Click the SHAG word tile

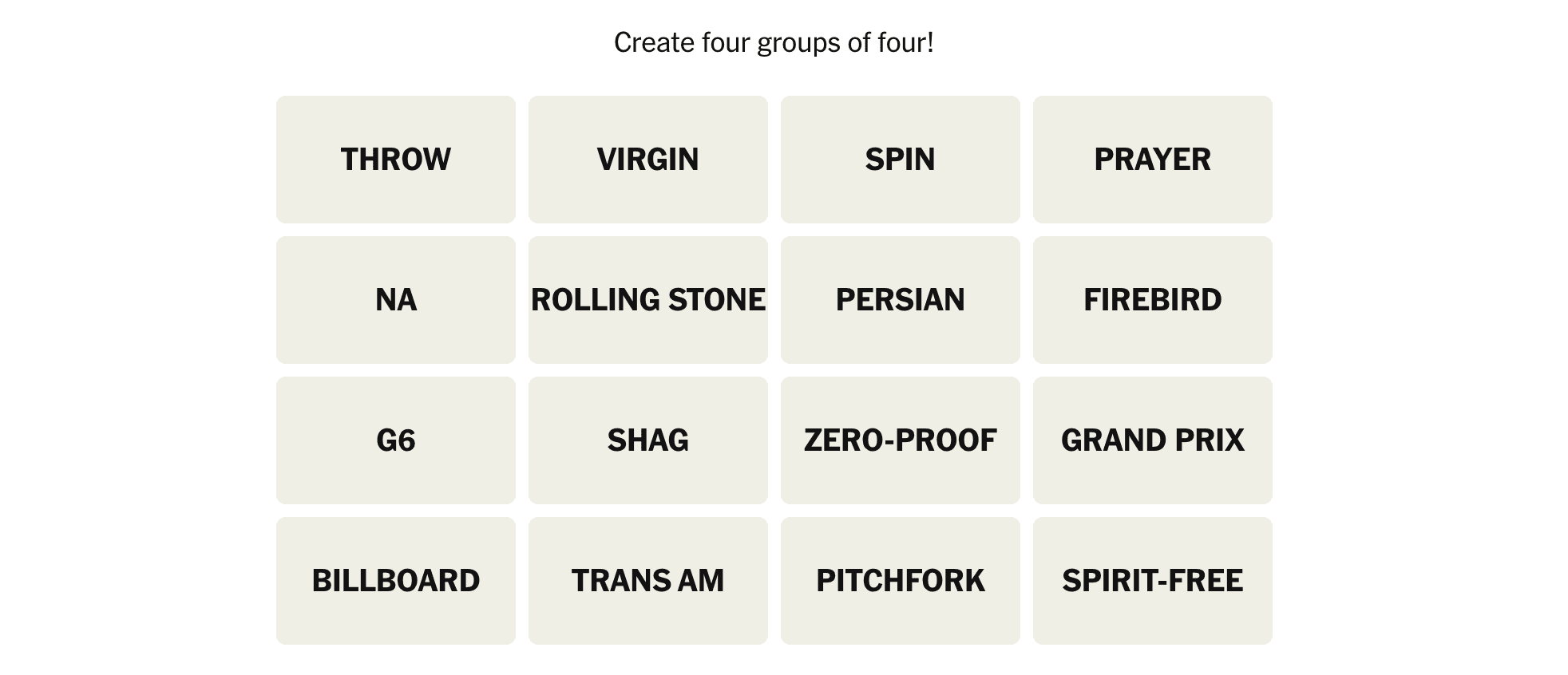tap(648, 440)
